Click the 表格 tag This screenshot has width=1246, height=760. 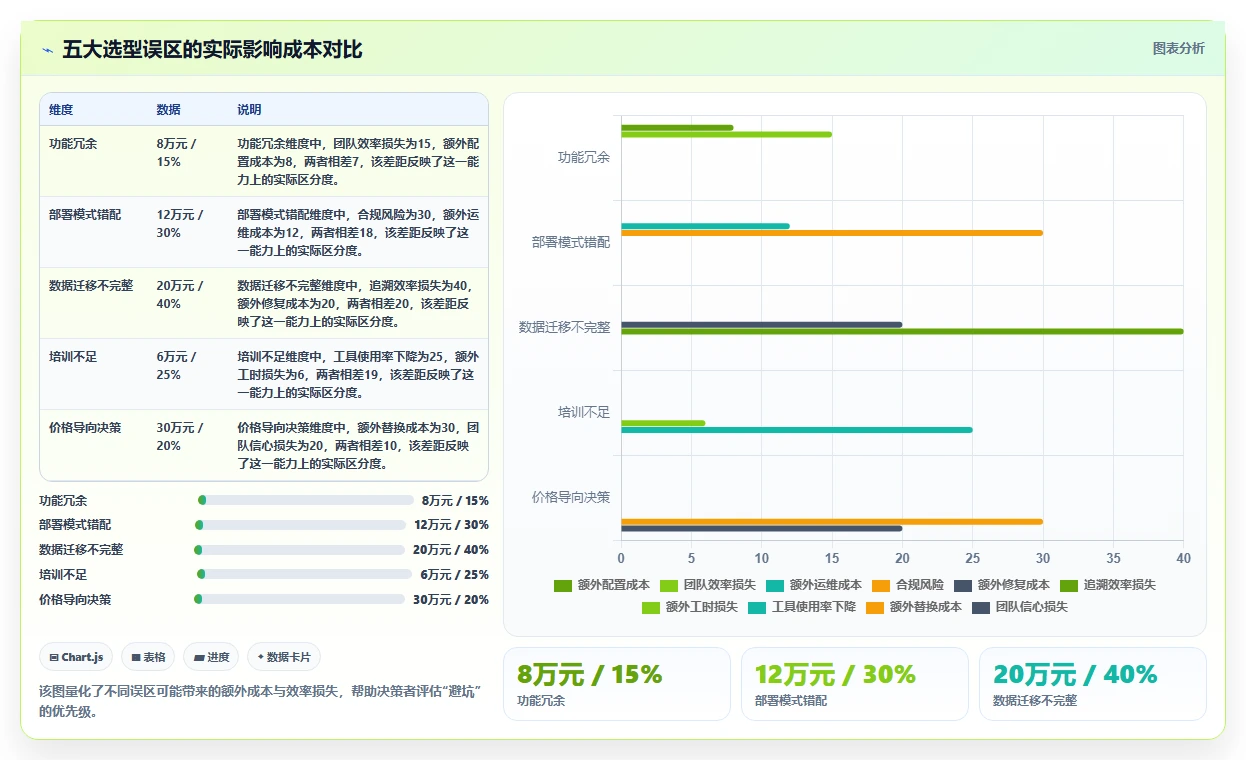[x=148, y=657]
